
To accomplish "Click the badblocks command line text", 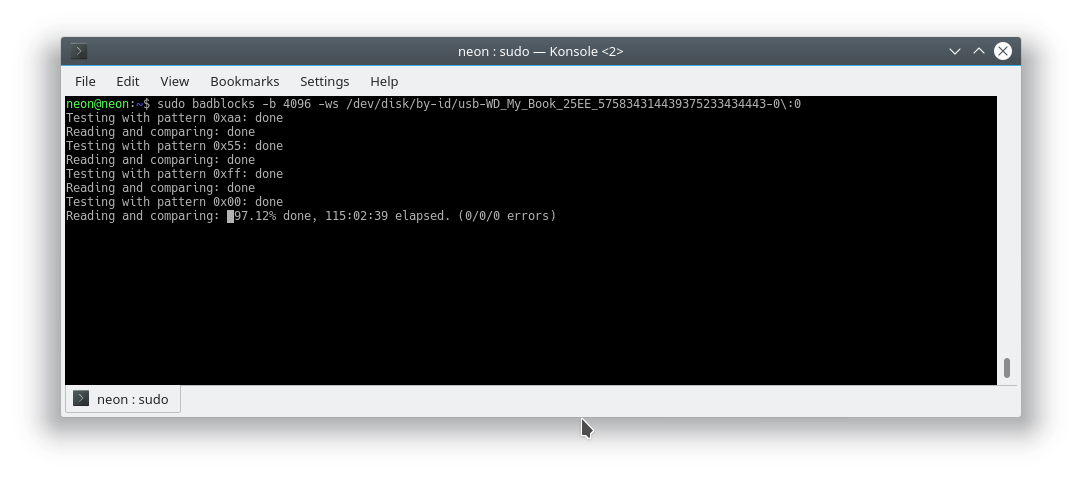I will [x=479, y=104].
